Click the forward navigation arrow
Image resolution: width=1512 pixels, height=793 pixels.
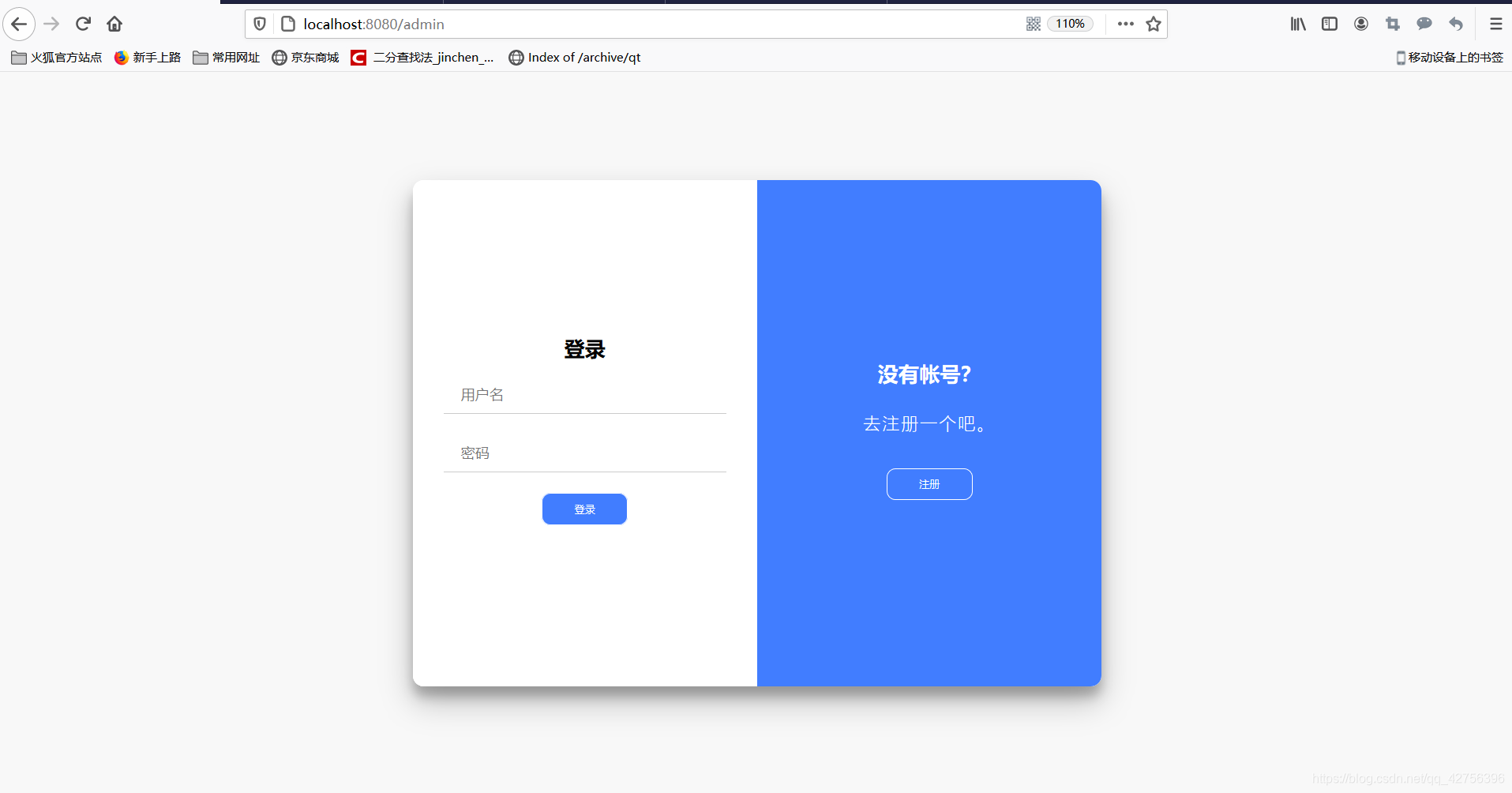pos(51,24)
